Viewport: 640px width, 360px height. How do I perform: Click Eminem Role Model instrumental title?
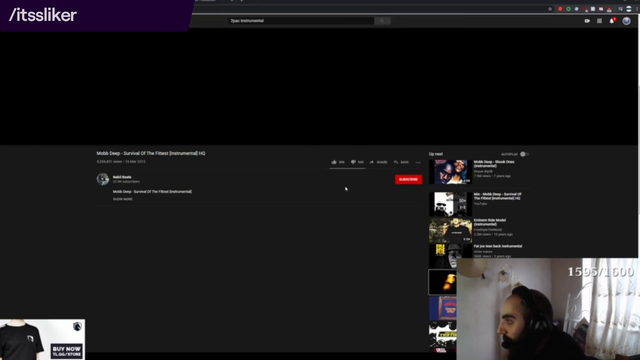tap(490, 222)
